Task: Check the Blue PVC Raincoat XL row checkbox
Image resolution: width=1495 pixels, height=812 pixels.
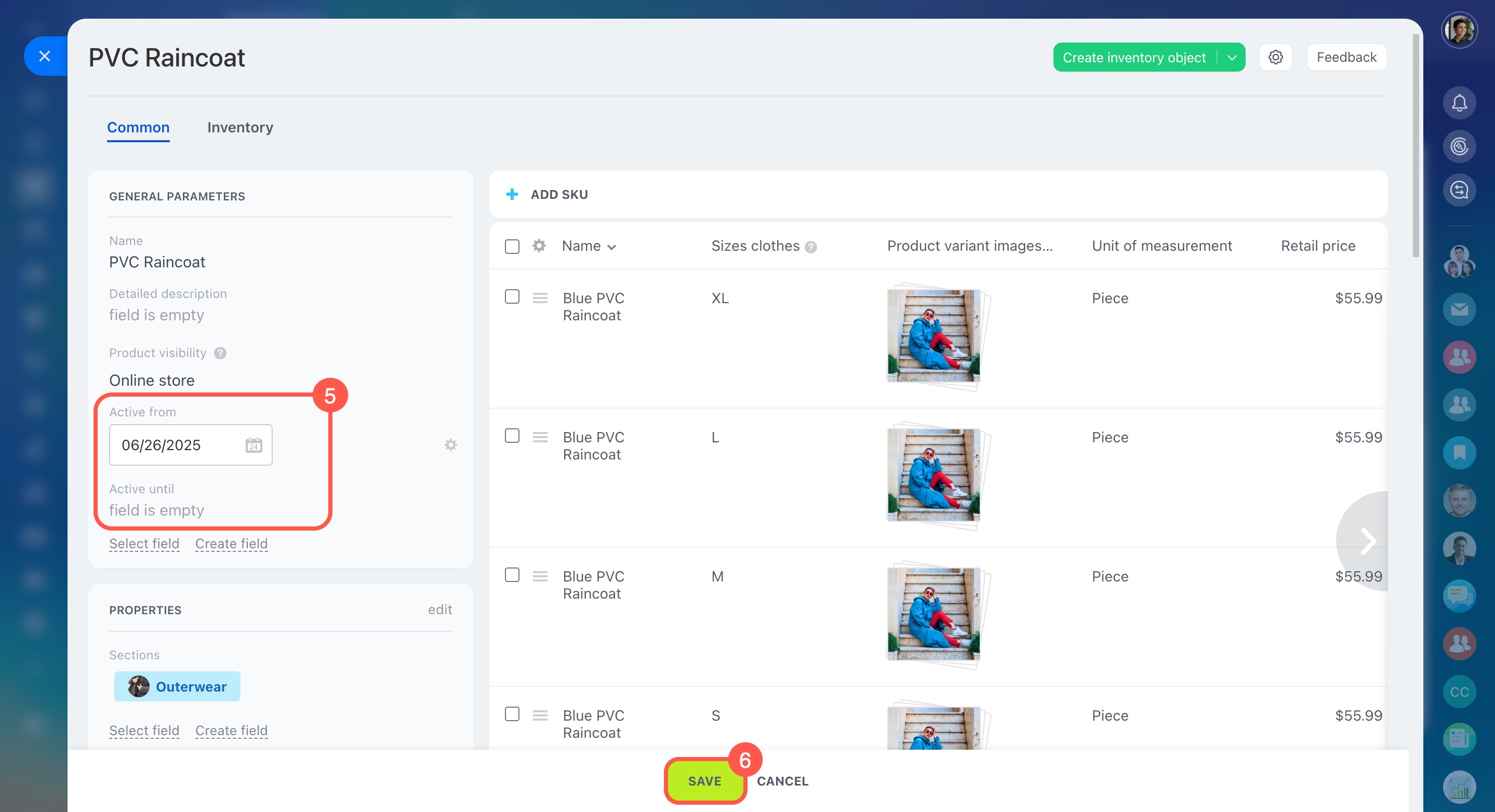Action: 512,297
